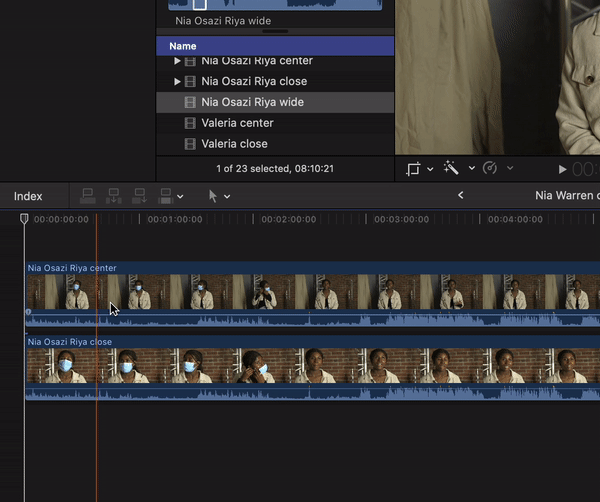This screenshot has height=502, width=600.
Task: Open the edit options dropdown beside Overwrite
Action: 180,197
